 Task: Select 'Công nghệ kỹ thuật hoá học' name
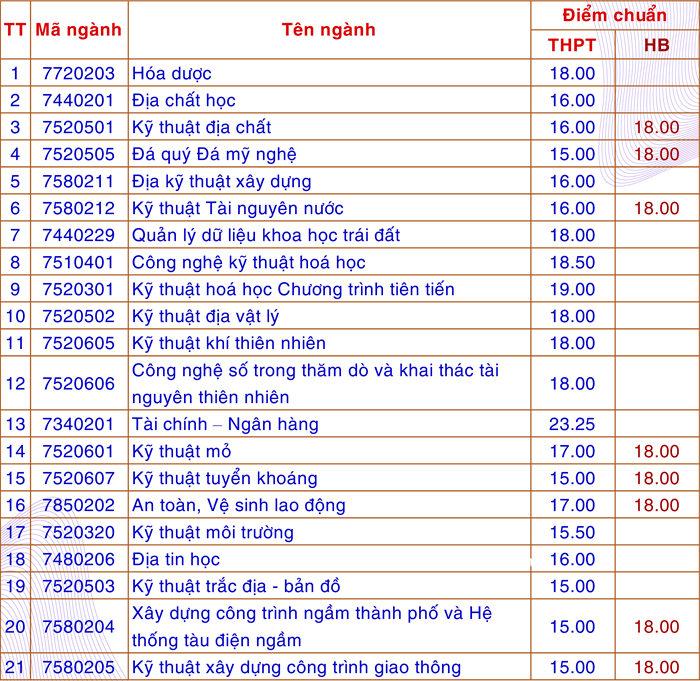pos(249,263)
